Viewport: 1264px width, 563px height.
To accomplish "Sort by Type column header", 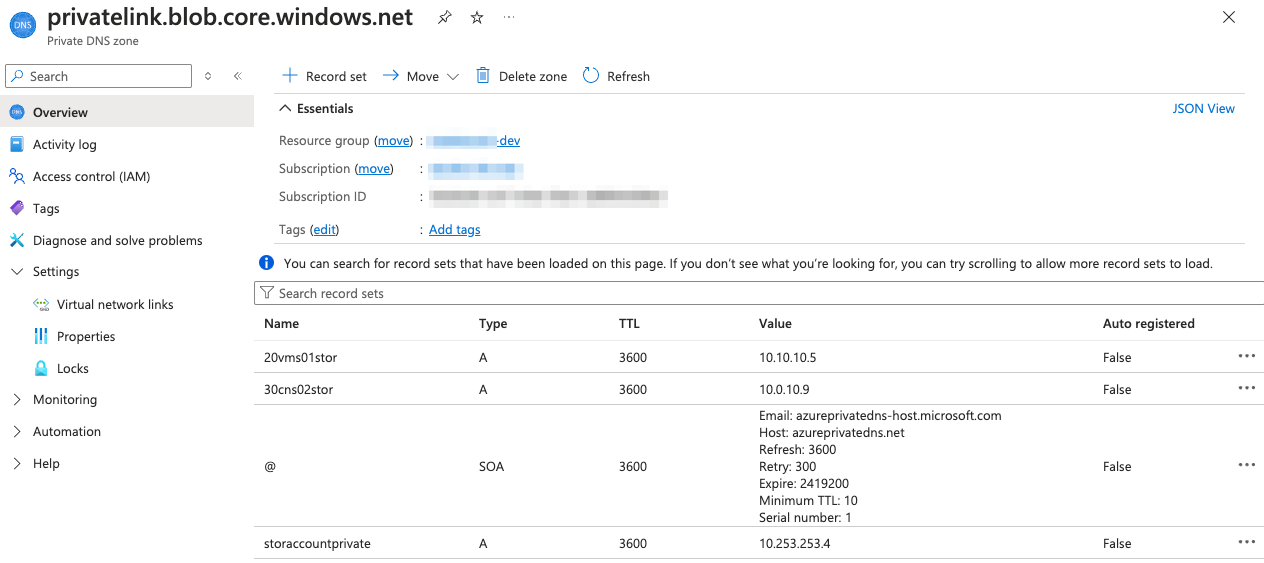I will tap(493, 323).
